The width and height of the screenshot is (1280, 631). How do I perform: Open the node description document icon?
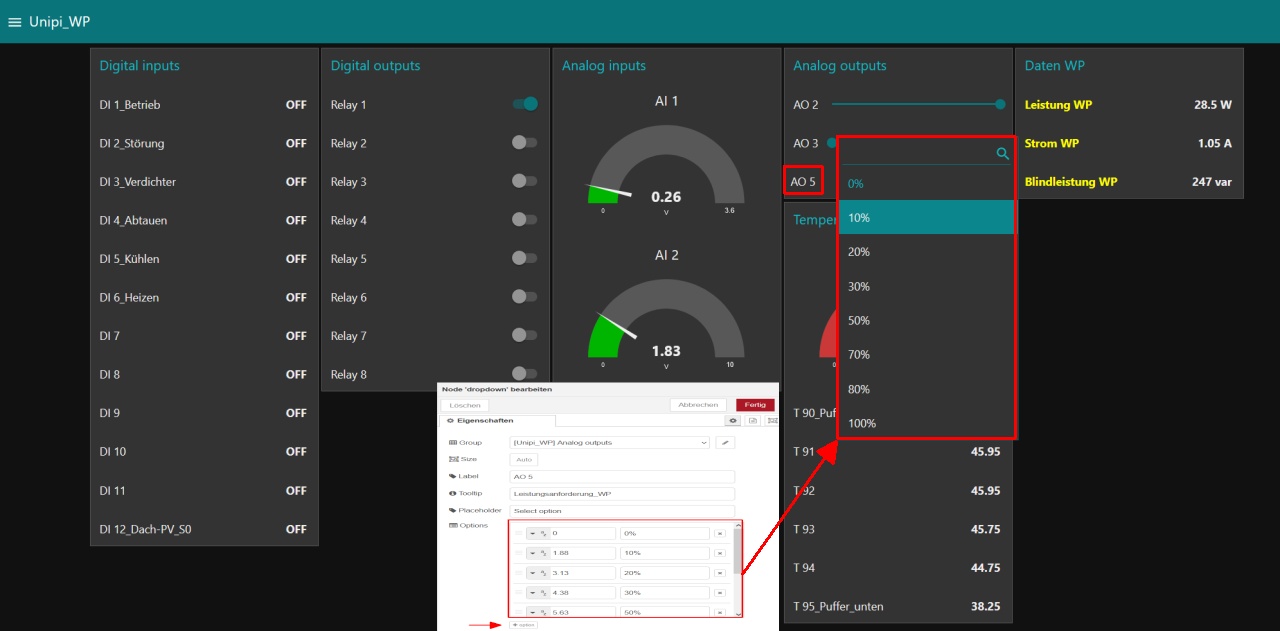(x=753, y=421)
